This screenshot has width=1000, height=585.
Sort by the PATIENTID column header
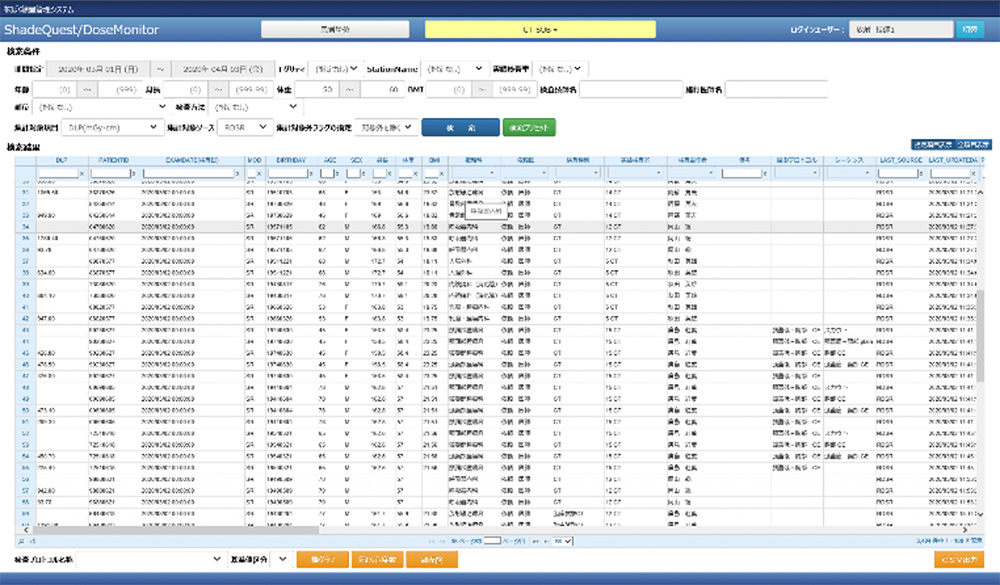coord(114,160)
